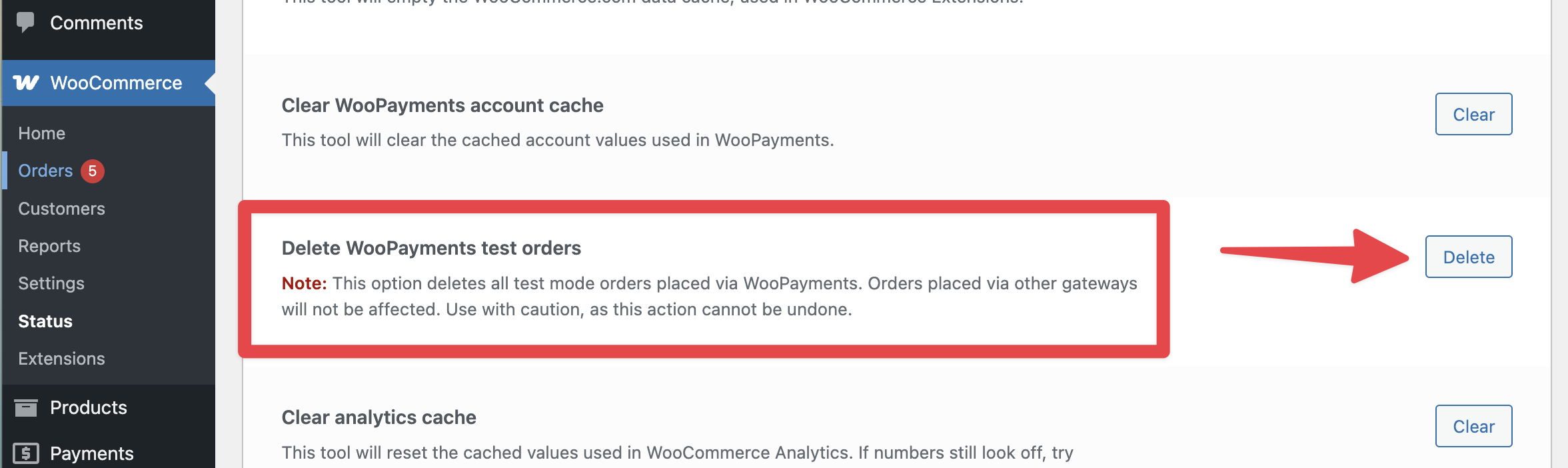Open the Orders submenu page
Screen dimensions: 1568x468
[45, 171]
